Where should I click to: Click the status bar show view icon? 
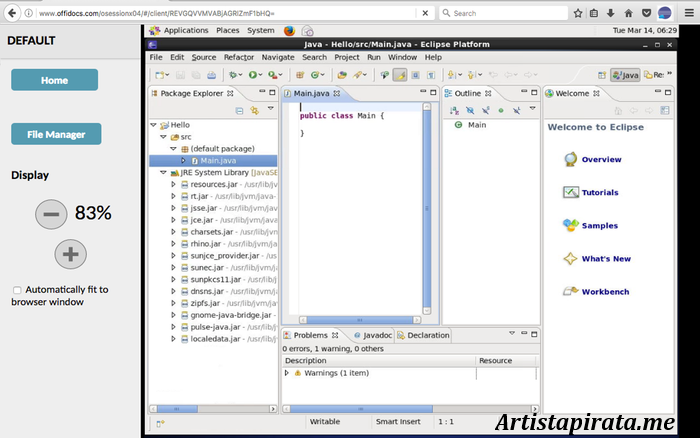(160, 423)
